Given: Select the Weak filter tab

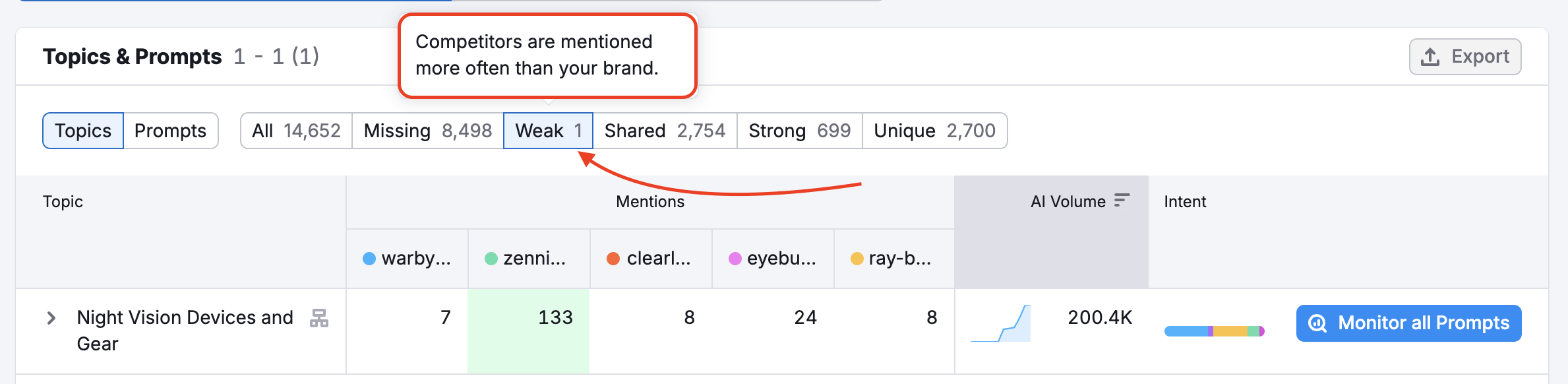Looking at the screenshot, I should [548, 131].
